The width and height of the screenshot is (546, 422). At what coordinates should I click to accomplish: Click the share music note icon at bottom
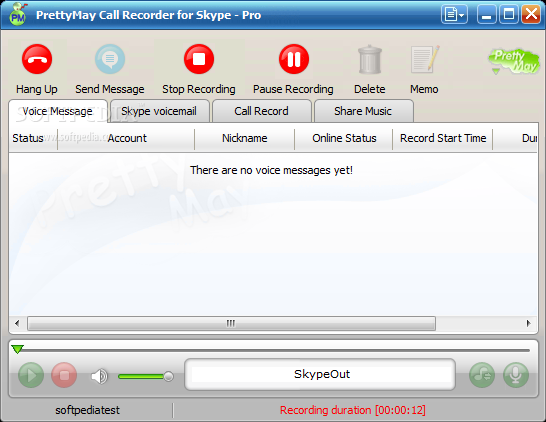tap(482, 375)
